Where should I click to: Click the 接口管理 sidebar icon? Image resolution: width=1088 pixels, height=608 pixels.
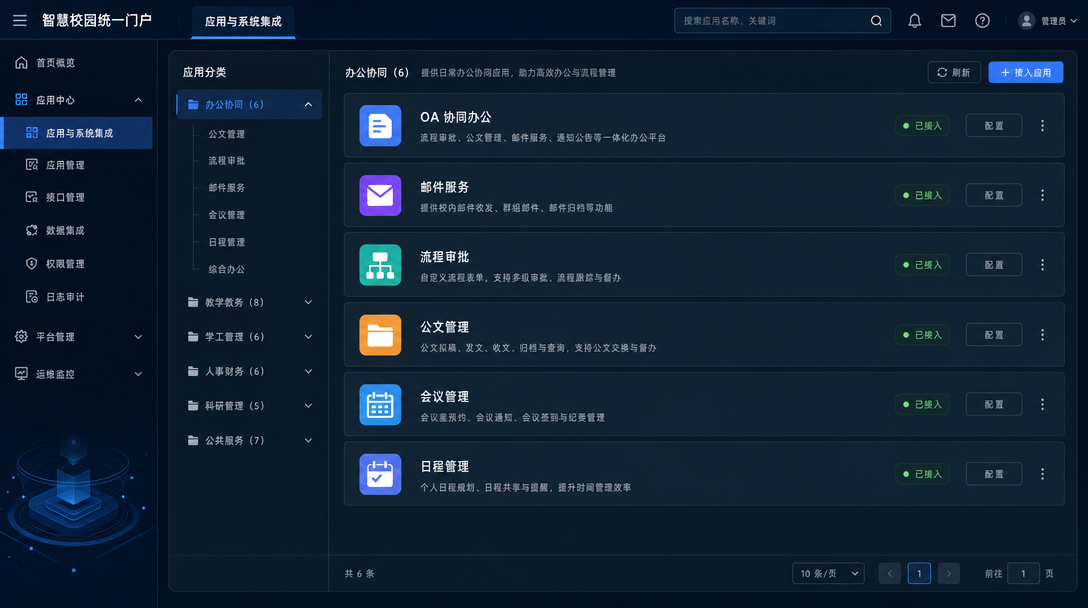tap(31, 197)
